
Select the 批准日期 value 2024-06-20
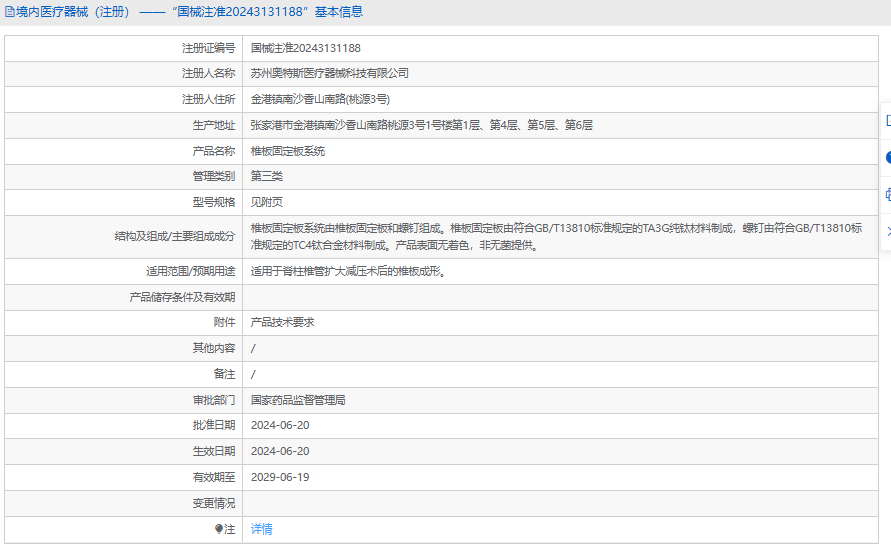pyautogui.click(x=280, y=425)
